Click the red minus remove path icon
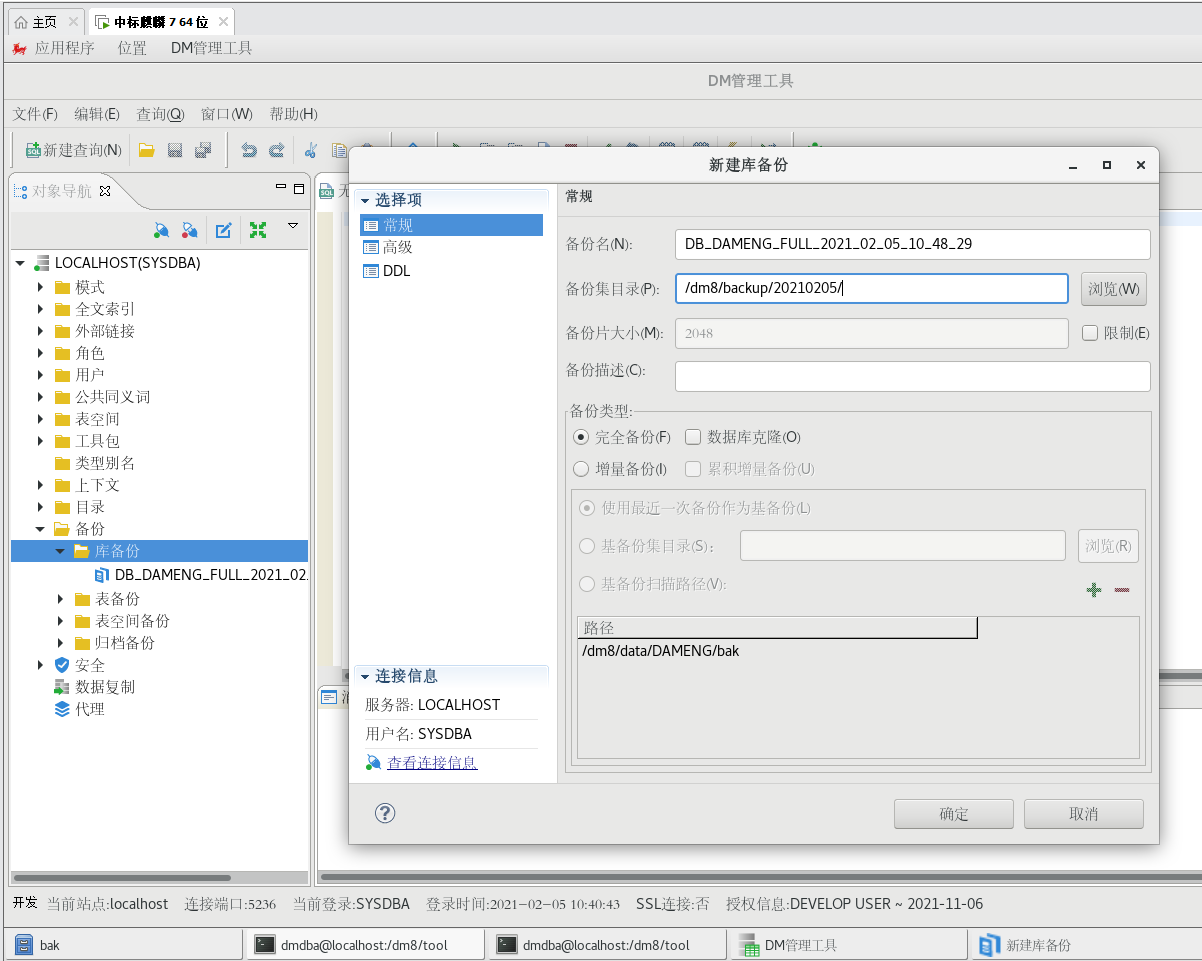 1122,590
